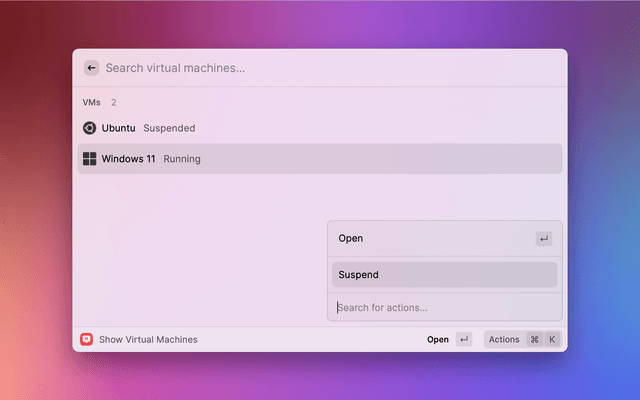Viewport: 640px width, 400px height.
Task: Click the back arrow button
Action: click(x=91, y=68)
